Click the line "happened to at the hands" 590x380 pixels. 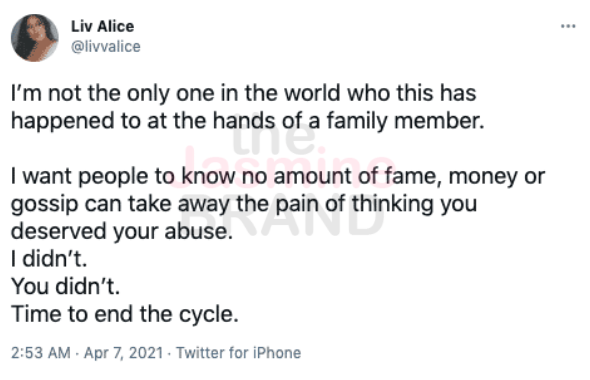[x=248, y=121]
